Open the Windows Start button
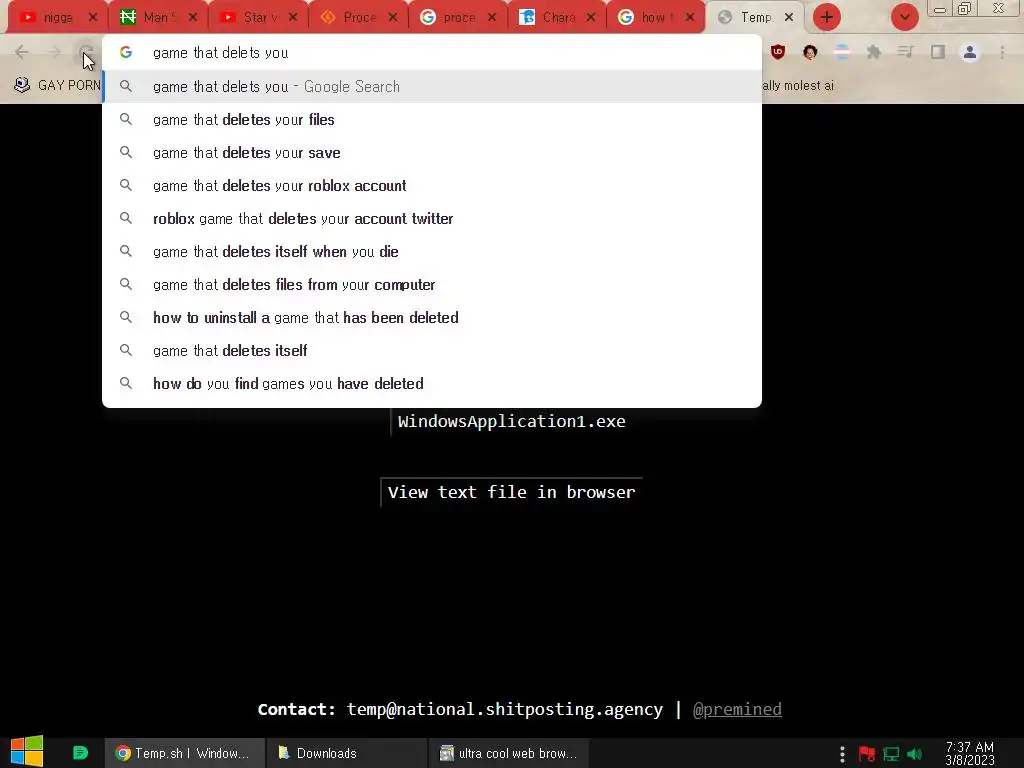1024x768 pixels. (27, 752)
